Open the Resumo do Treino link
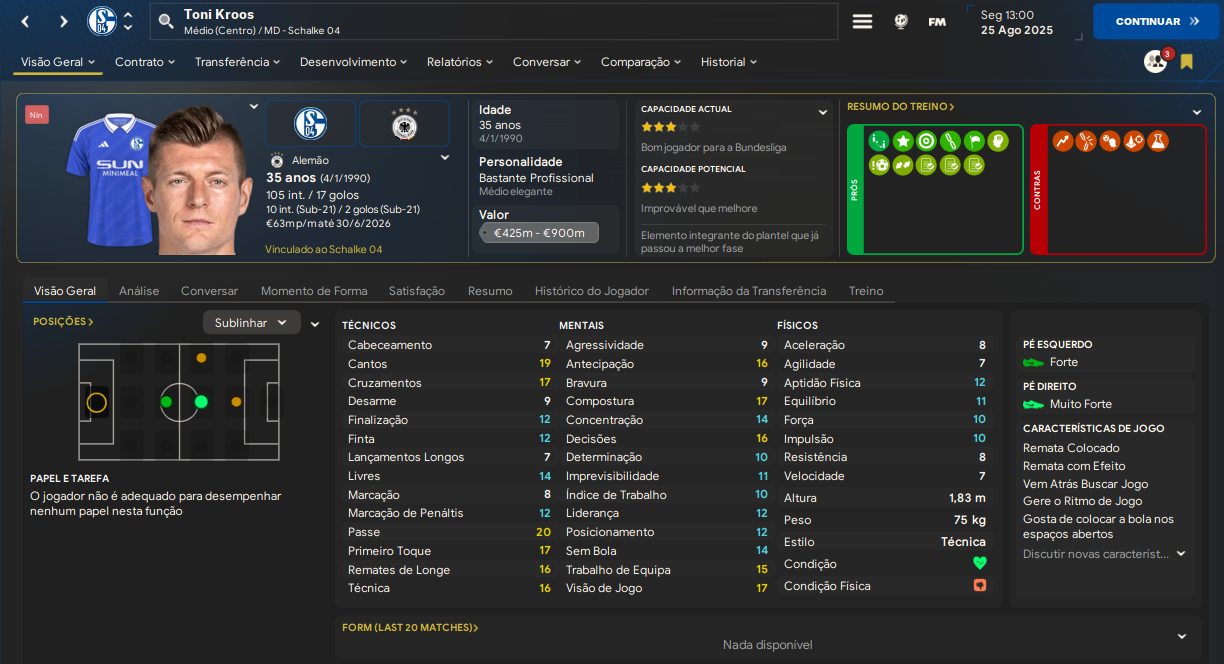The width and height of the screenshot is (1224, 664). [900, 106]
